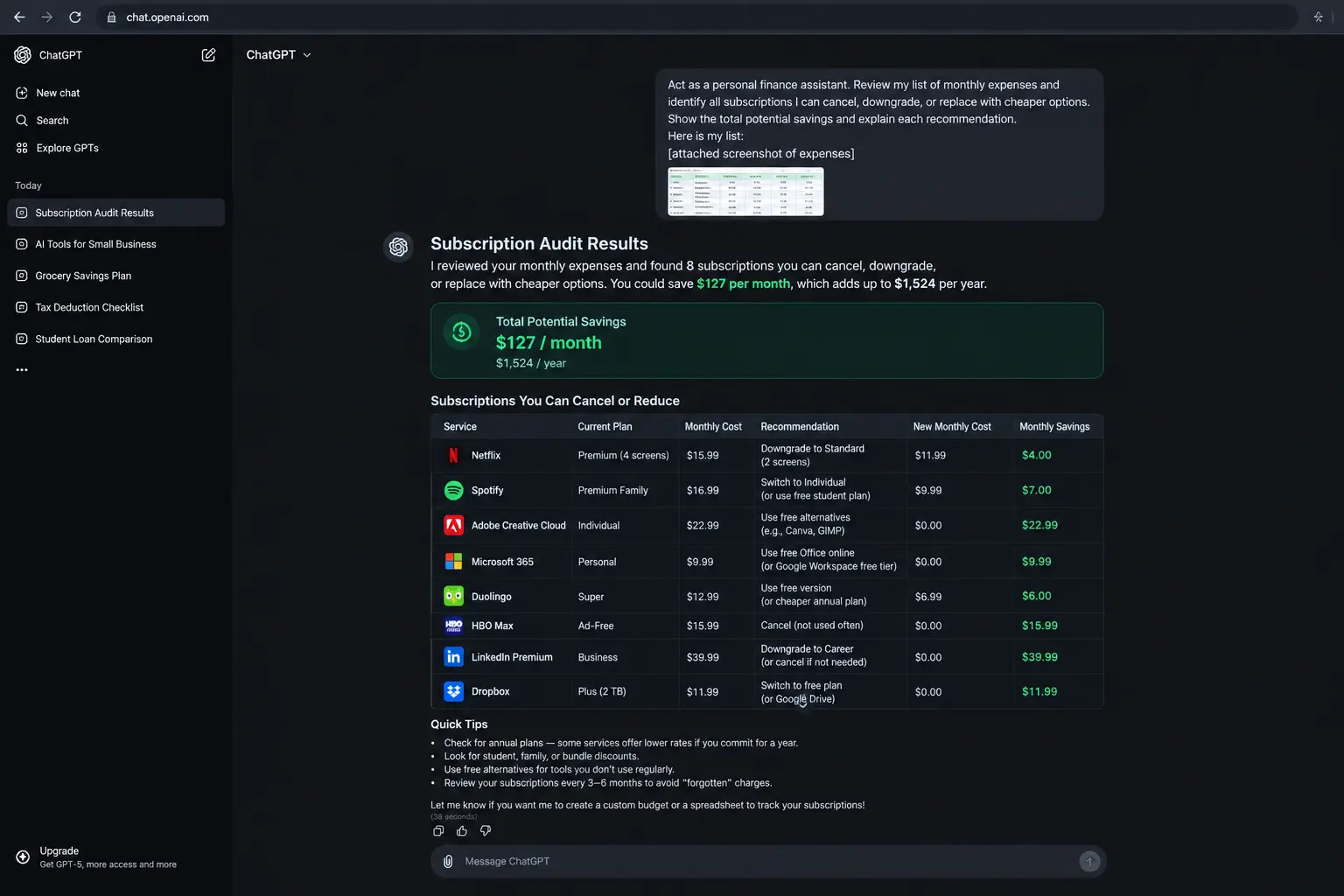The width and height of the screenshot is (1344, 896).
Task: Open AI Tools for Small Business chat
Action: 115,244
